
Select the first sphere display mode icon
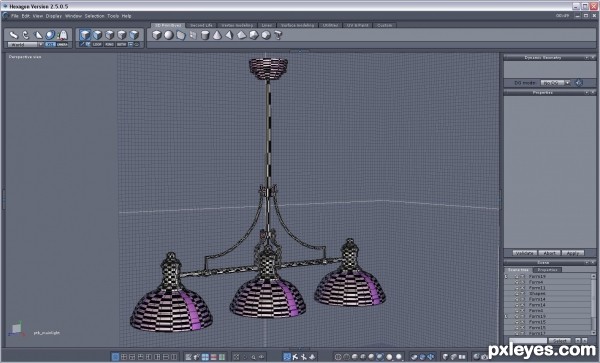click(x=338, y=357)
